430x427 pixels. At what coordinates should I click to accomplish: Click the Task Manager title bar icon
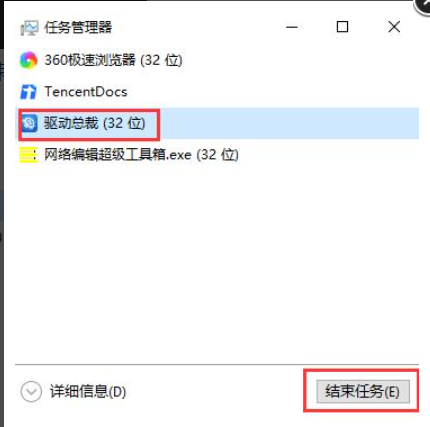(x=29, y=28)
